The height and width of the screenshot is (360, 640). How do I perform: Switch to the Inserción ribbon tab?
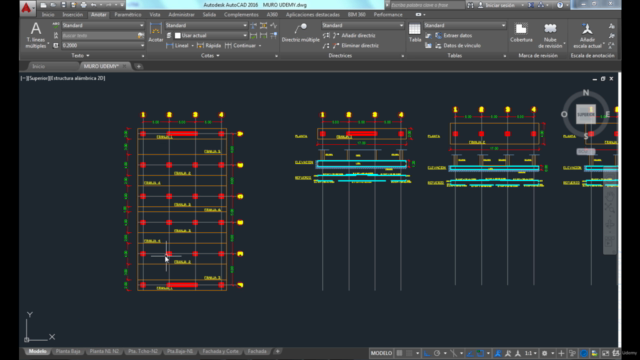point(72,15)
